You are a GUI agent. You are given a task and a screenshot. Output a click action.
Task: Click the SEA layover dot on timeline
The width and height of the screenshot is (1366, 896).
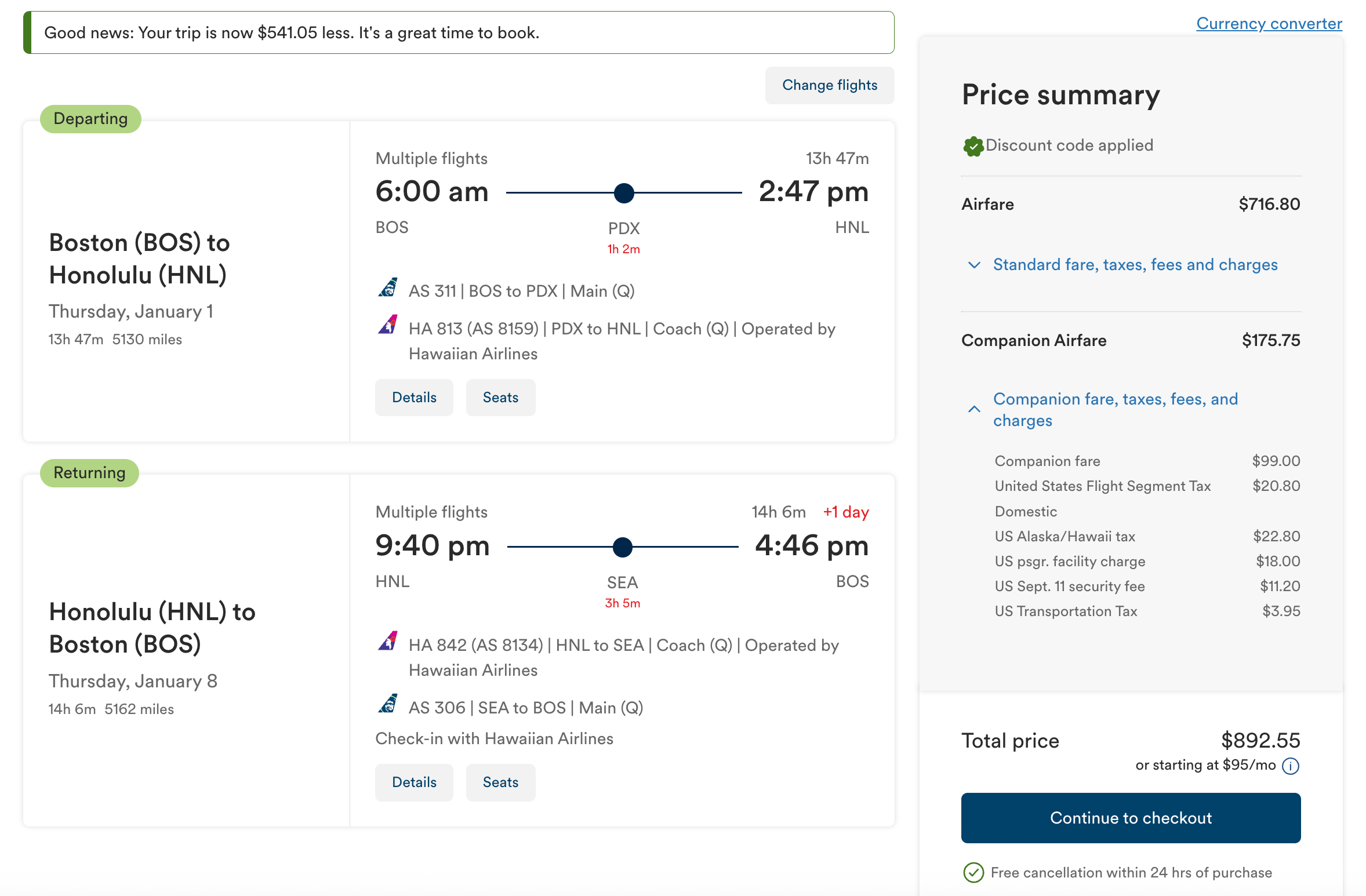coord(623,547)
